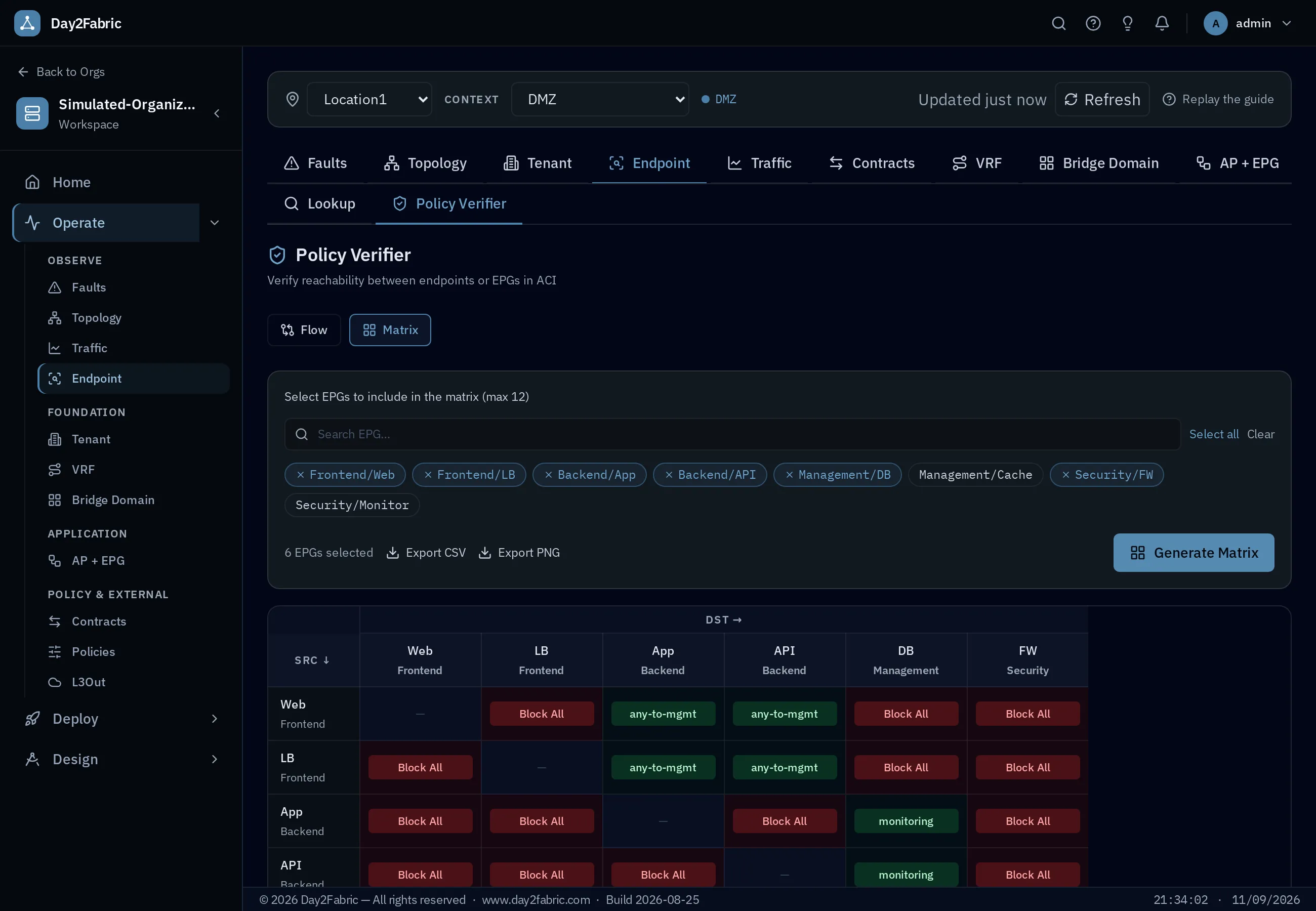
Task: Switch to top Bridge Domain tab
Action: 1099,163
